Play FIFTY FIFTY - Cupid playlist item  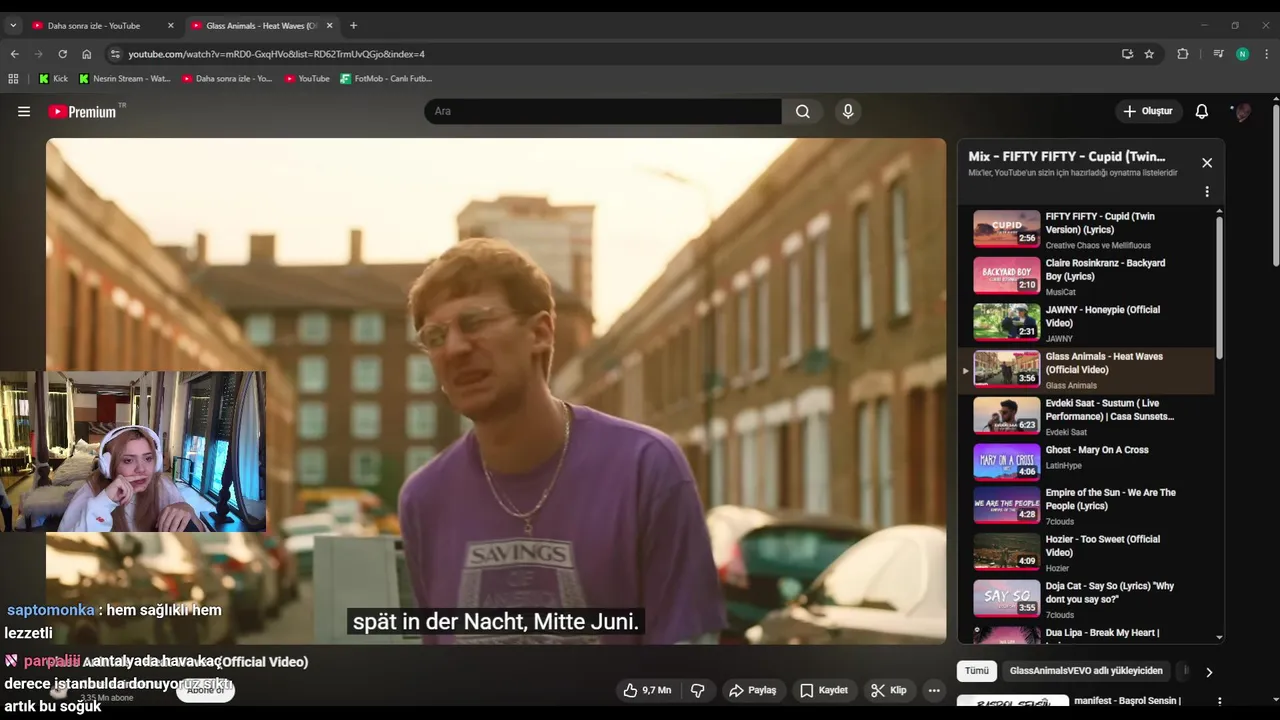coord(1088,229)
